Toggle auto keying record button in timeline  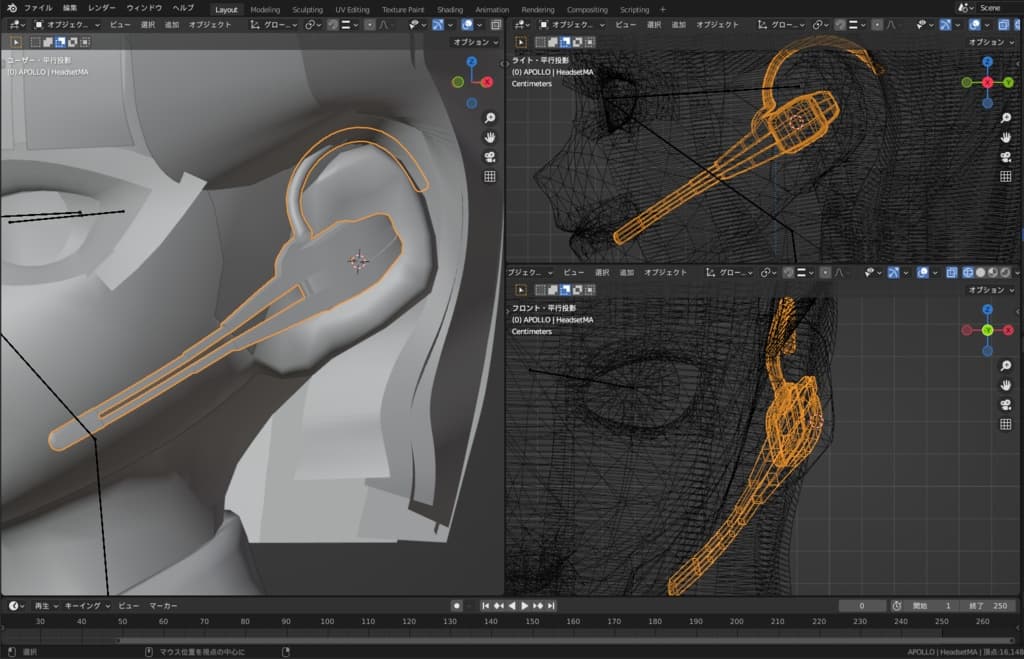(456, 606)
